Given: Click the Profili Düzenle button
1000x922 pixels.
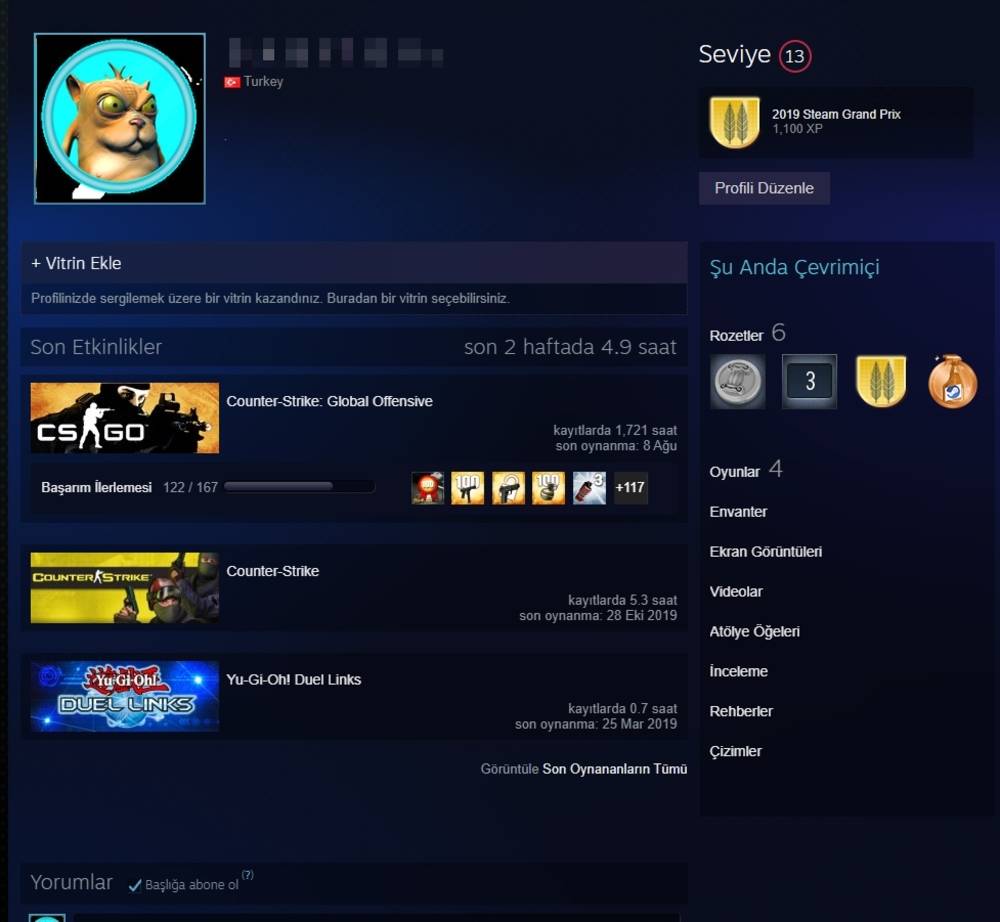Looking at the screenshot, I should 764,188.
